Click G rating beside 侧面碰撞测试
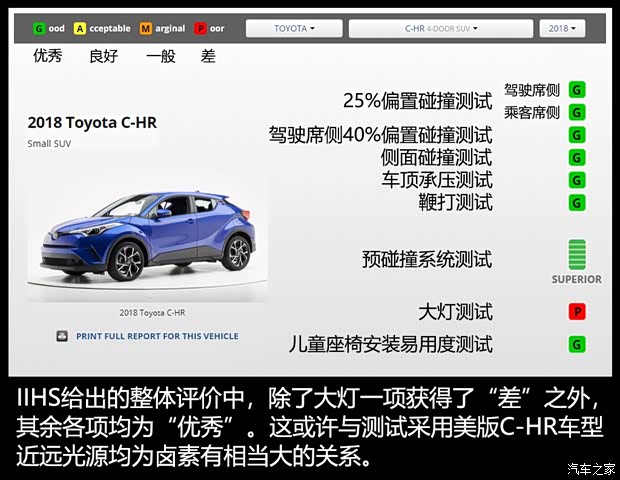The width and height of the screenshot is (620, 480). 577,158
